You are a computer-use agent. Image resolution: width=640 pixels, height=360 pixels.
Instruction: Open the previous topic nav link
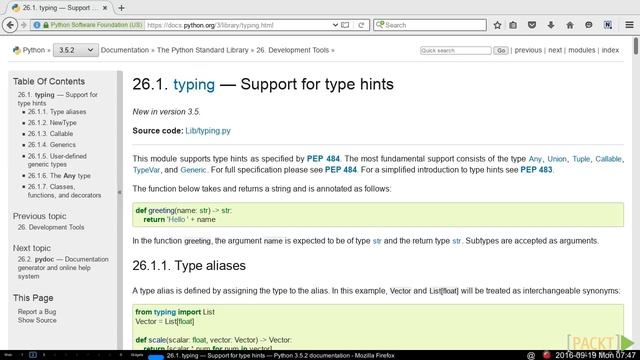pos(528,50)
